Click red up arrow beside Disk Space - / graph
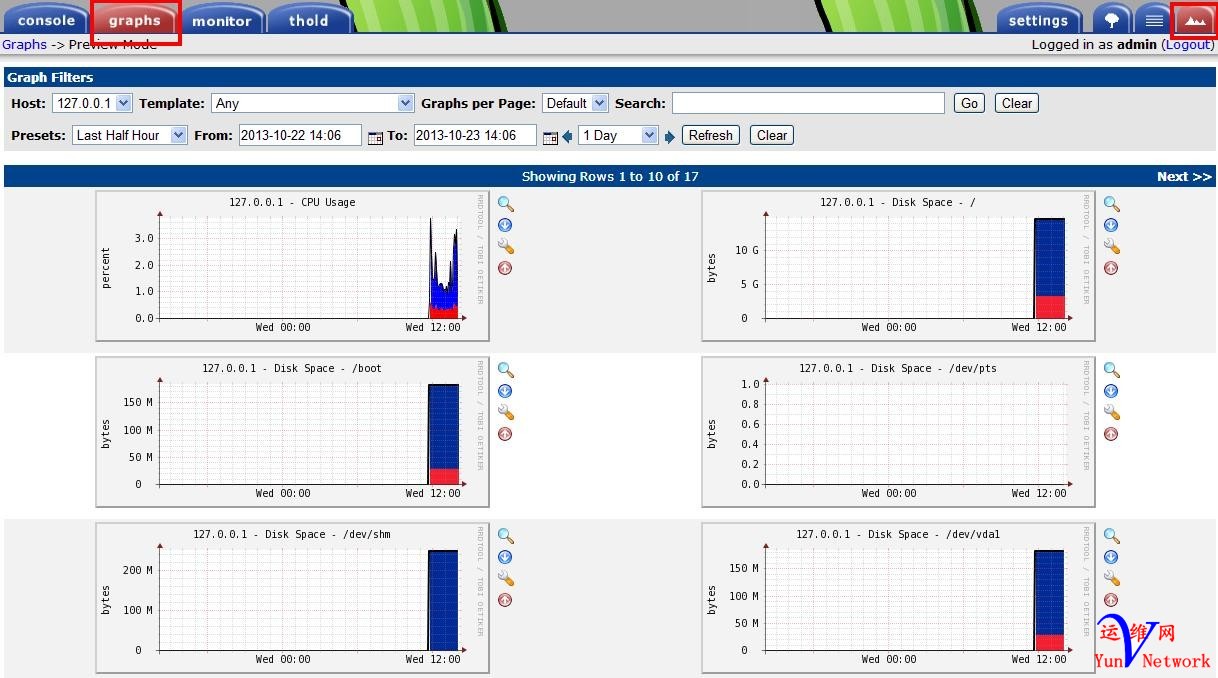The height and width of the screenshot is (678, 1218). [x=1111, y=268]
